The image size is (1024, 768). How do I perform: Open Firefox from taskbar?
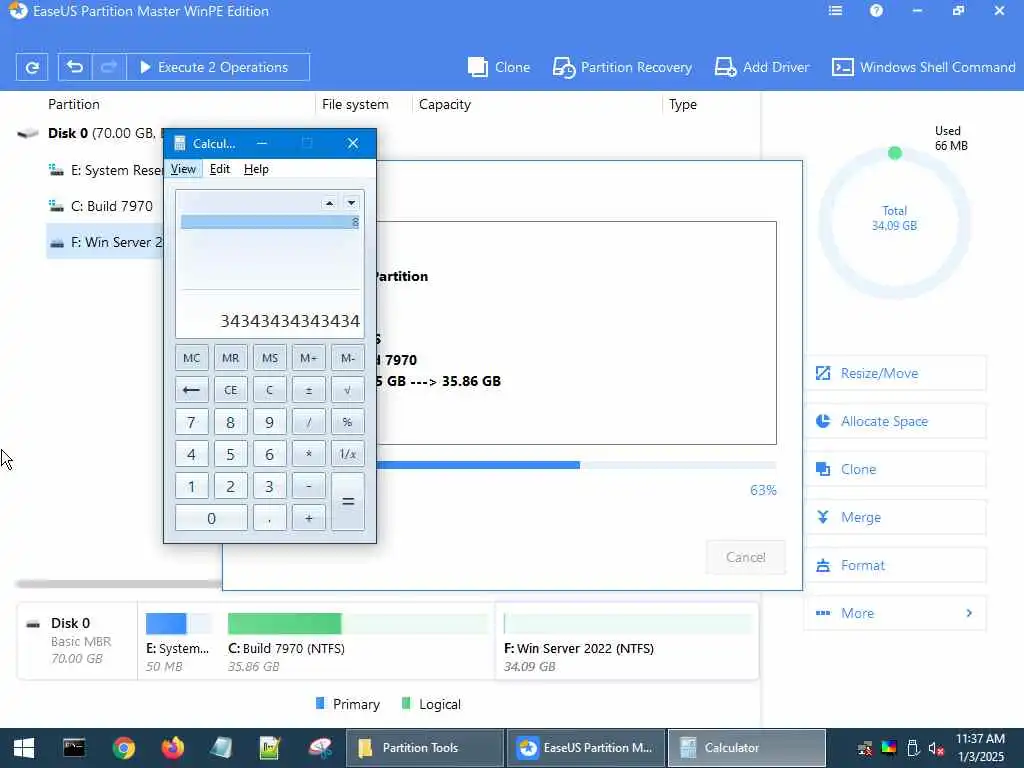click(x=173, y=748)
